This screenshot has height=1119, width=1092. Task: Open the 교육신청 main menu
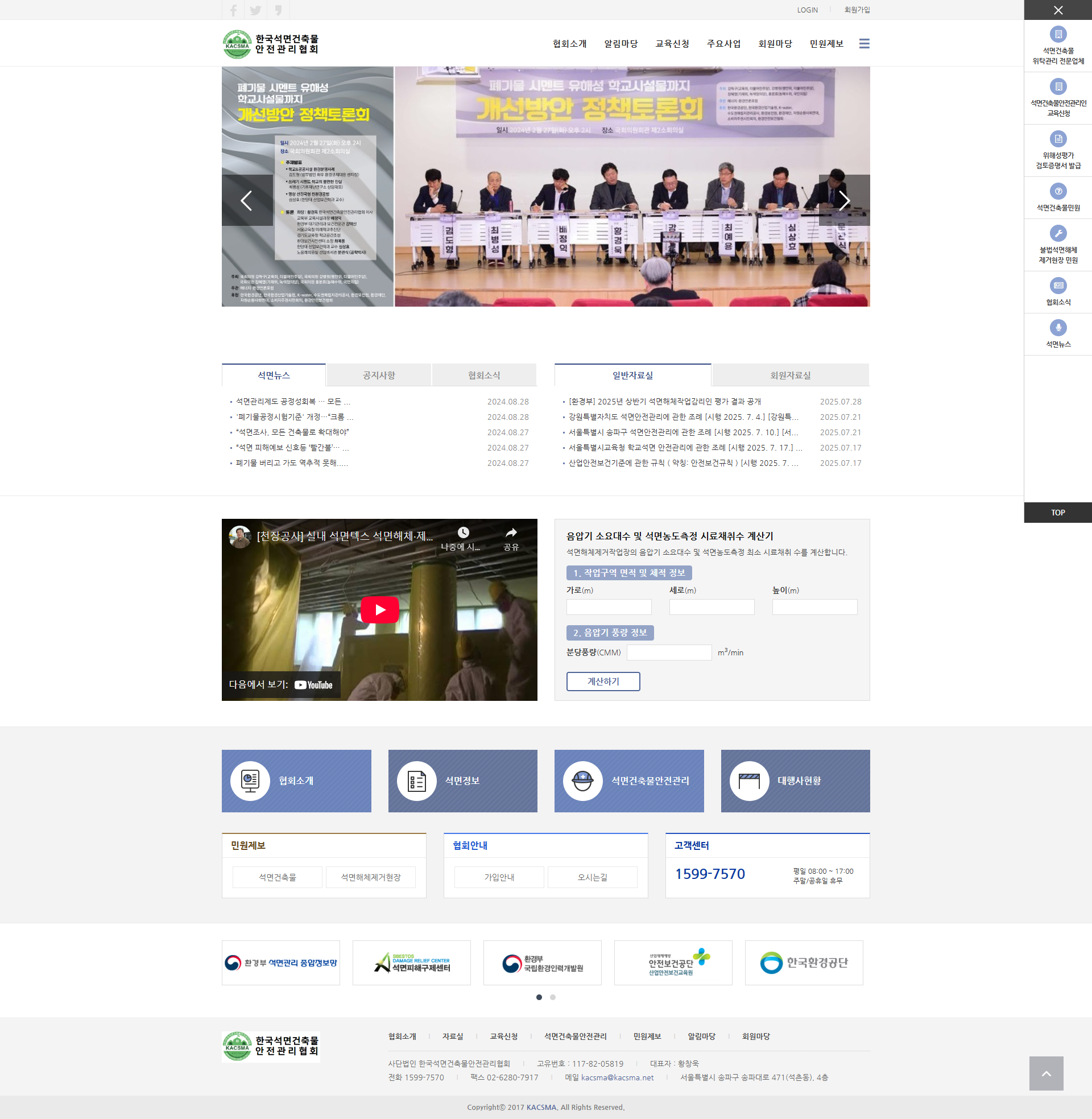(x=672, y=44)
